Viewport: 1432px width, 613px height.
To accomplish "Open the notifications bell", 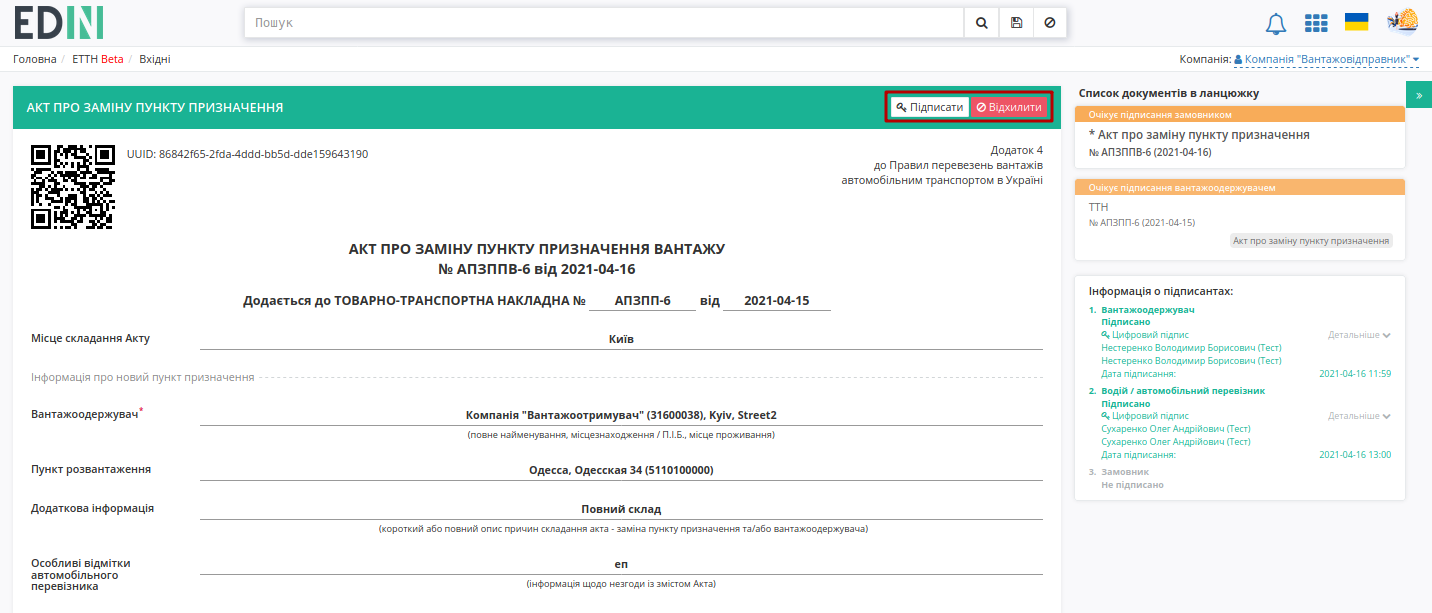I will pos(1276,23).
